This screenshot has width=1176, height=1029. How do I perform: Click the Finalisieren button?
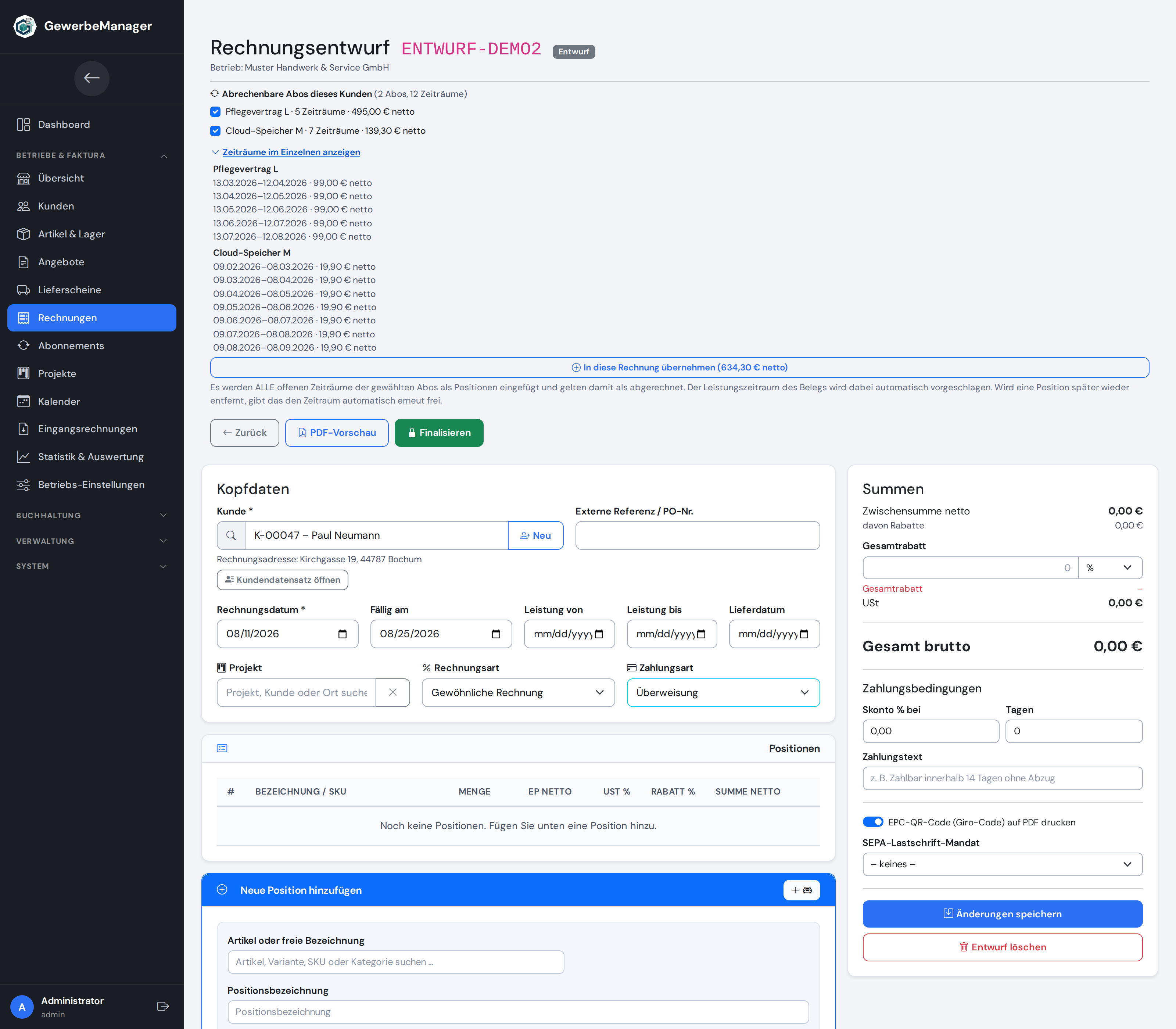[x=439, y=433]
